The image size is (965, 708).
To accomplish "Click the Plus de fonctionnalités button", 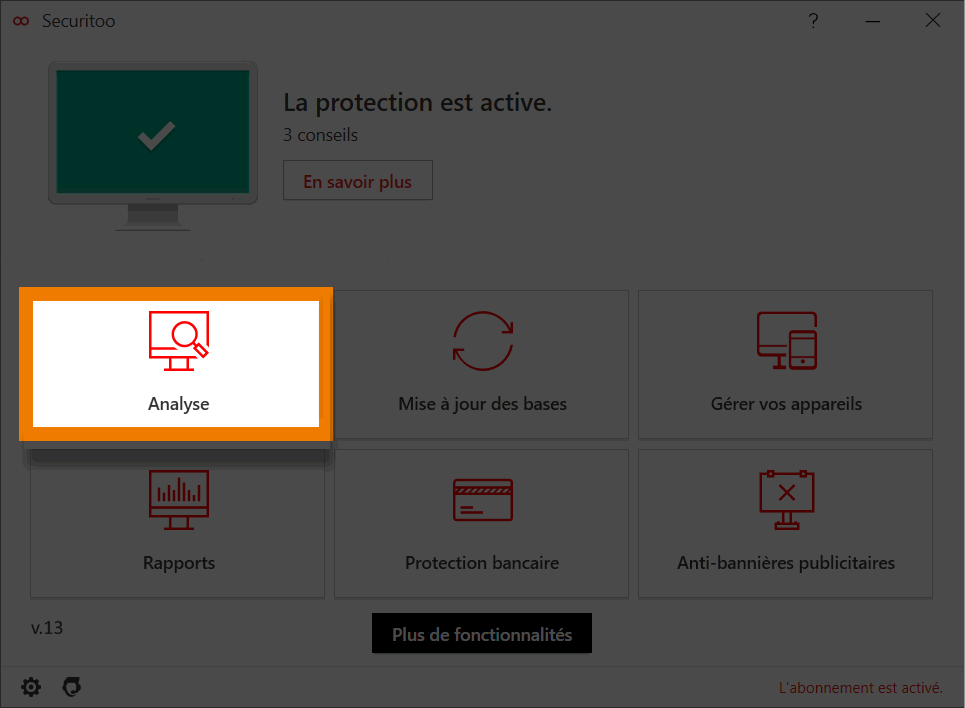I will pos(482,634).
